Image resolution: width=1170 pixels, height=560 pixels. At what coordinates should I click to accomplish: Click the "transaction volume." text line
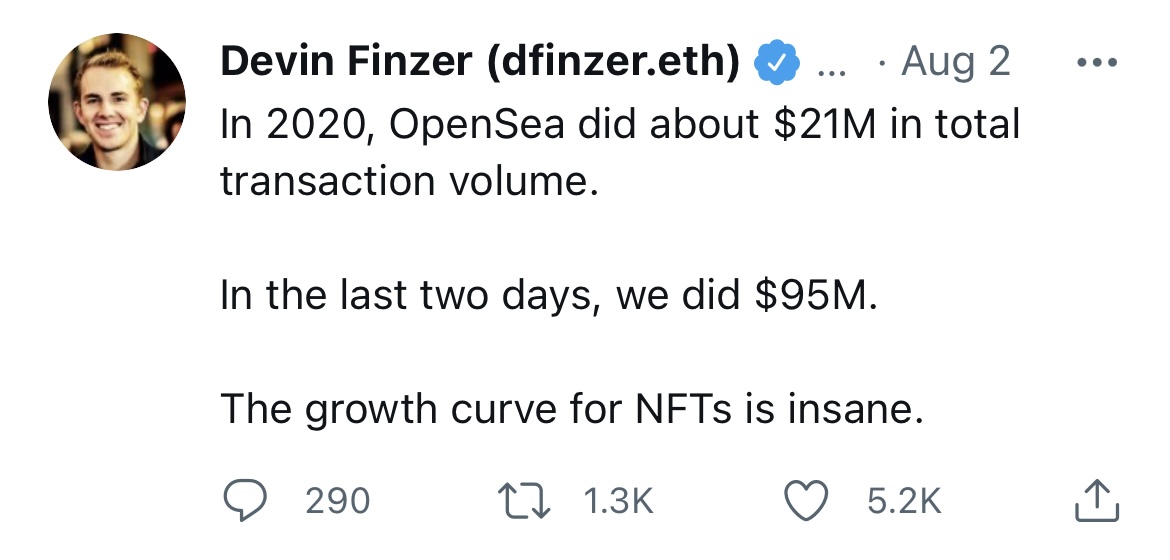click(410, 181)
